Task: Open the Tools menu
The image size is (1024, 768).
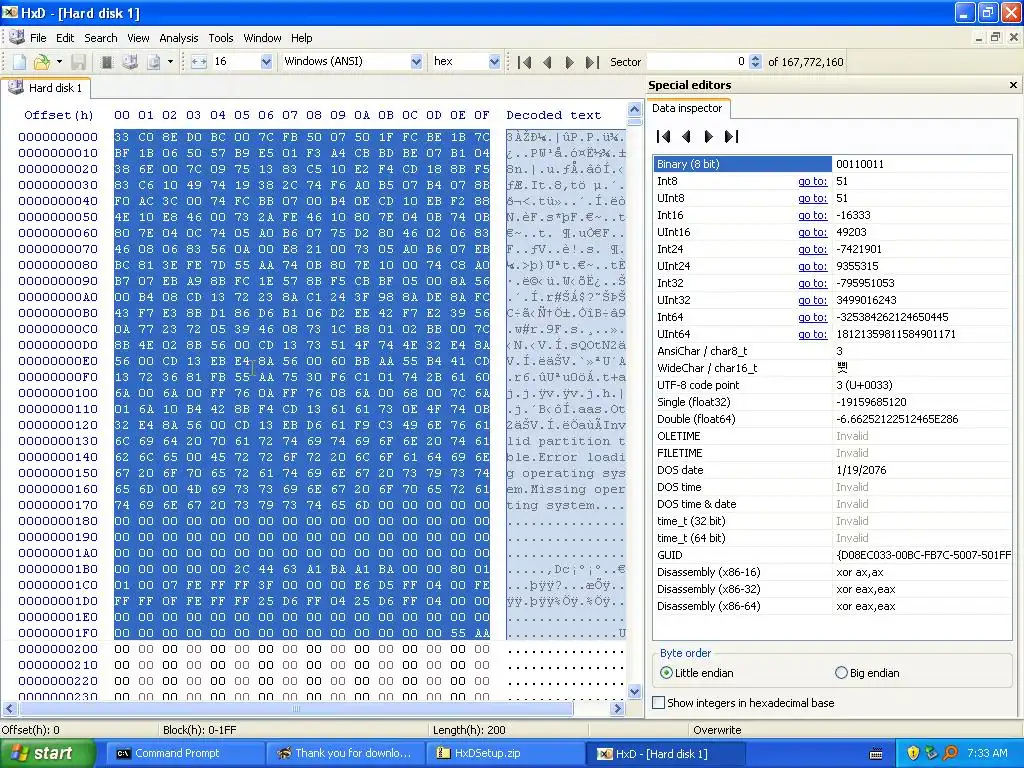Action: coord(221,38)
